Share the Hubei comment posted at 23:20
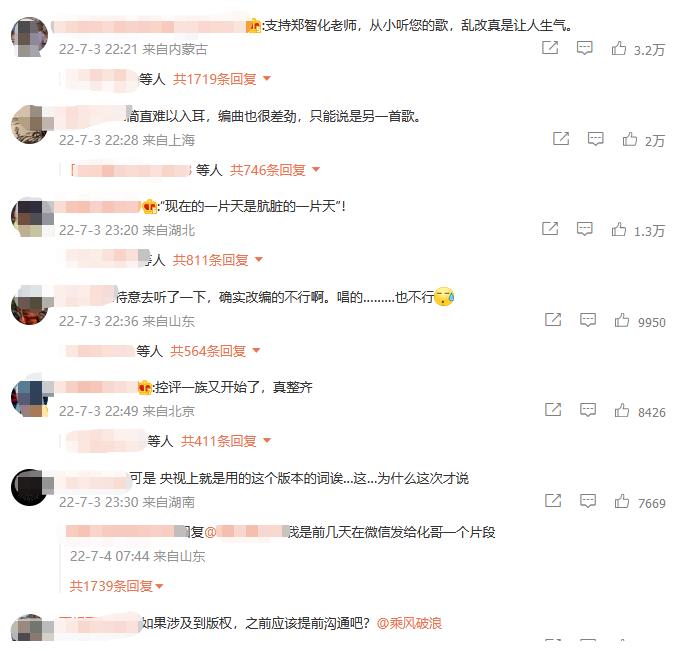Viewport: 681px width, 651px height. click(550, 229)
